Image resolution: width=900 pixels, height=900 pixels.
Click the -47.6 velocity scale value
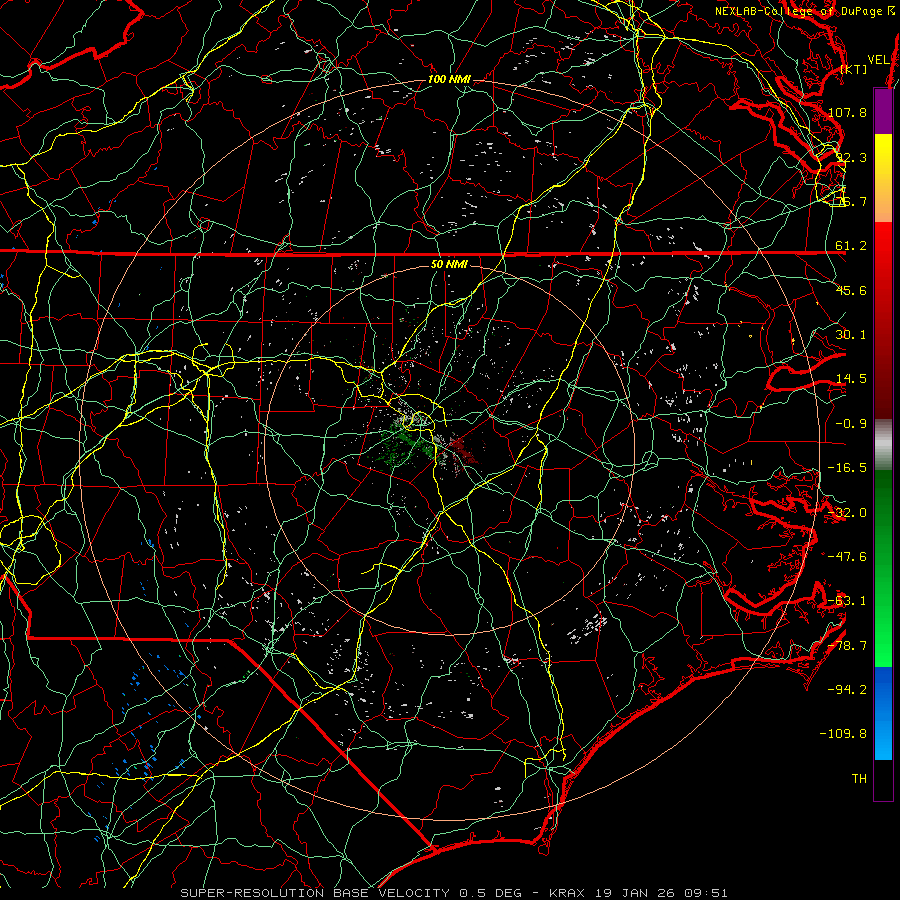[x=847, y=557]
